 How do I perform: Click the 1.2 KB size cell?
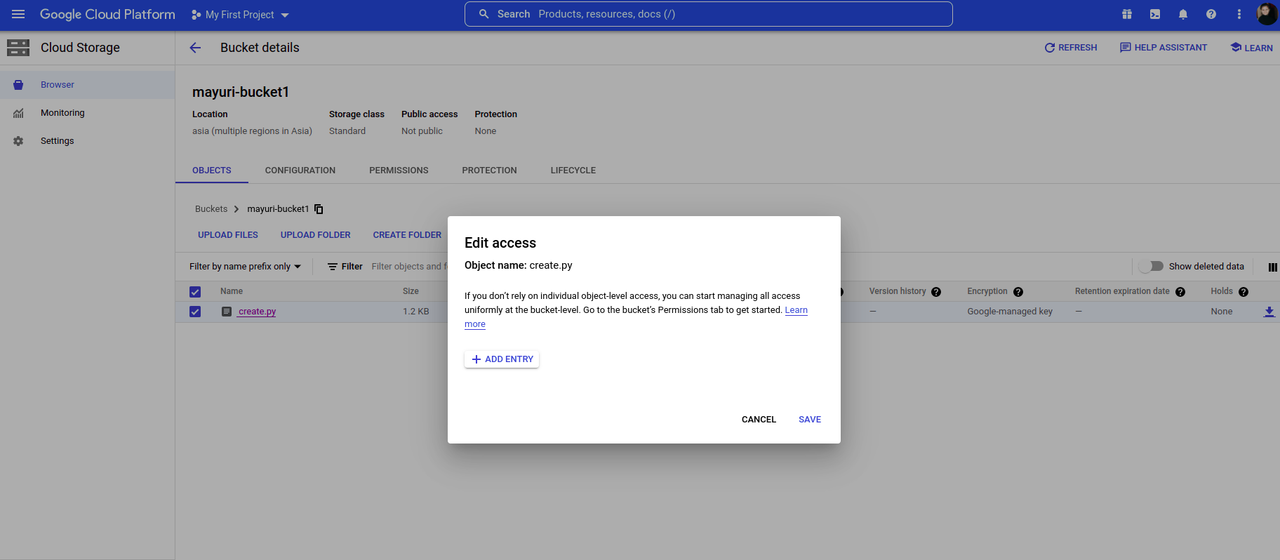pos(416,312)
